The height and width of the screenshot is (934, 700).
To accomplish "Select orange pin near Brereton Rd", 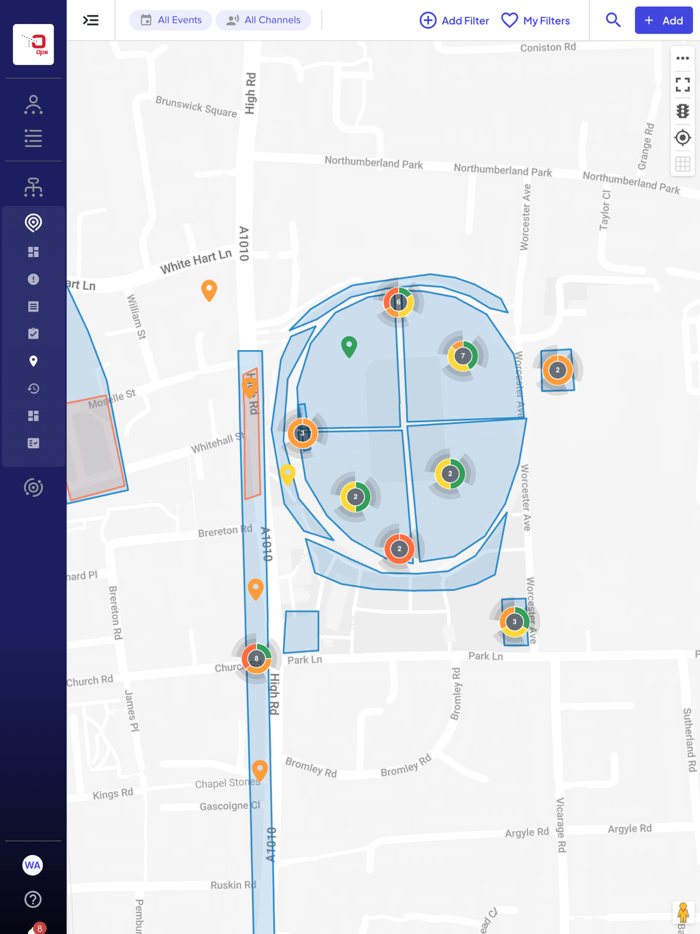I will click(256, 590).
